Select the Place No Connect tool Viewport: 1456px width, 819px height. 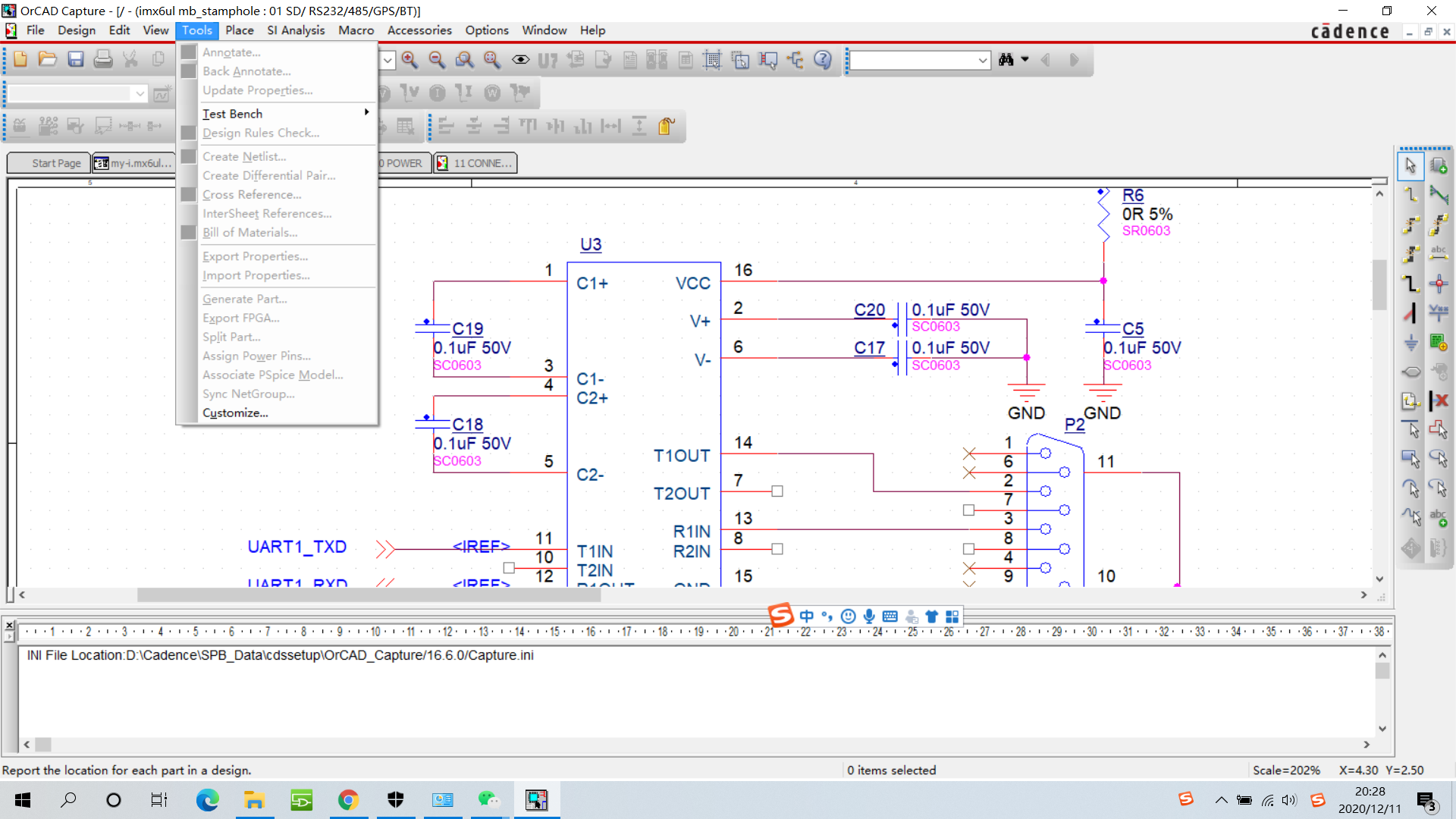coord(1439,400)
